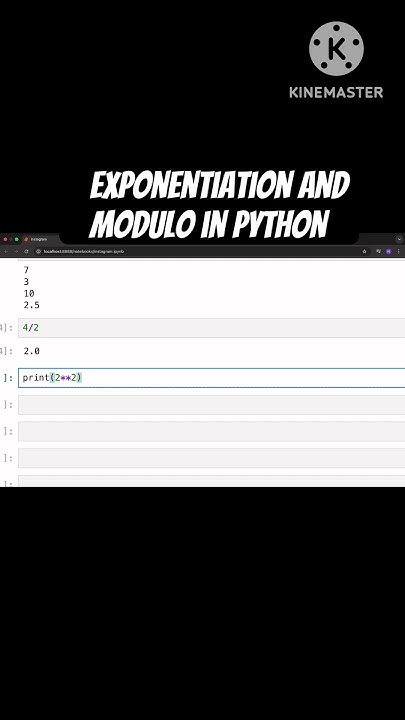Open the purple profile avatar

tap(388, 252)
